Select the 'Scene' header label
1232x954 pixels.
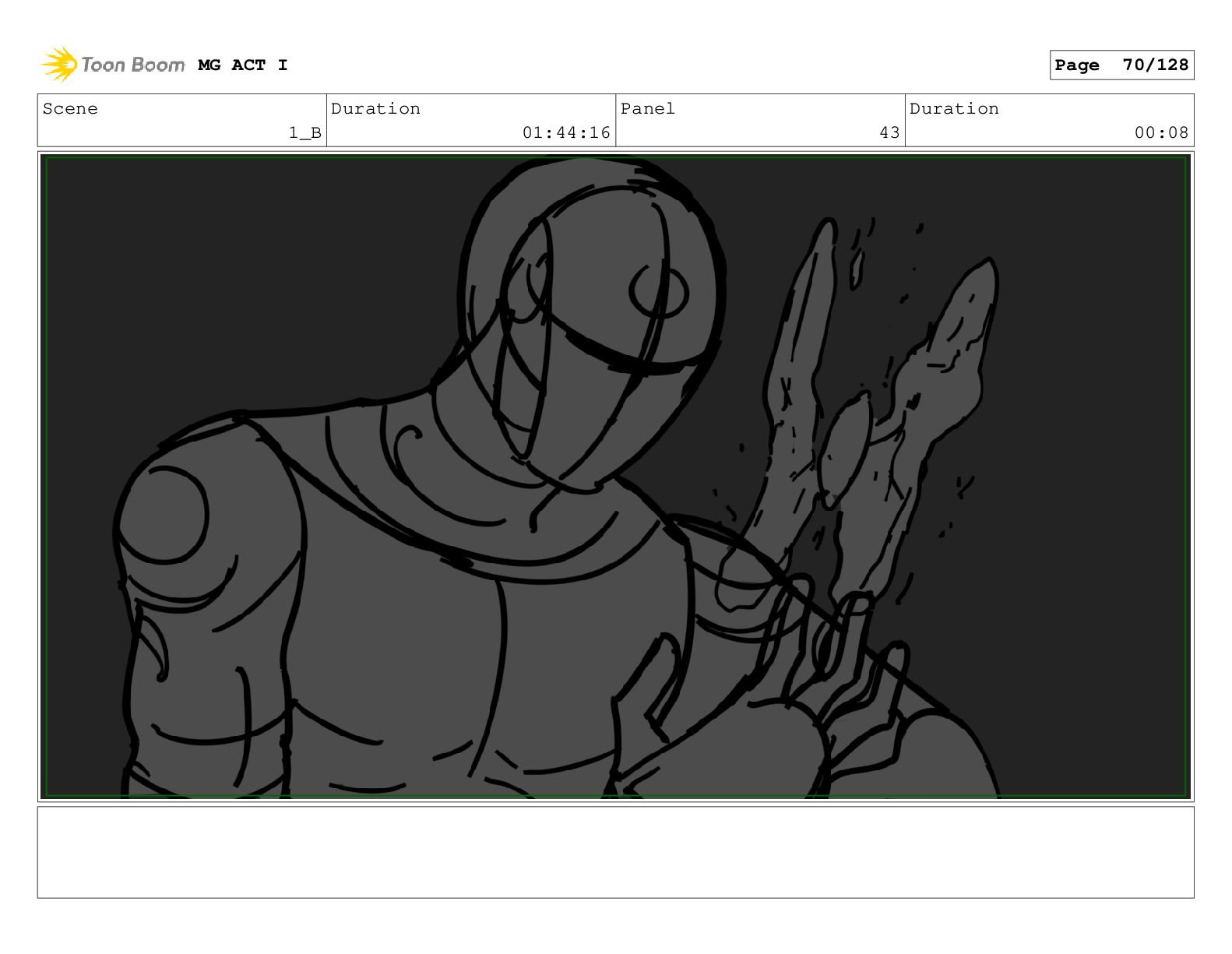click(x=70, y=109)
